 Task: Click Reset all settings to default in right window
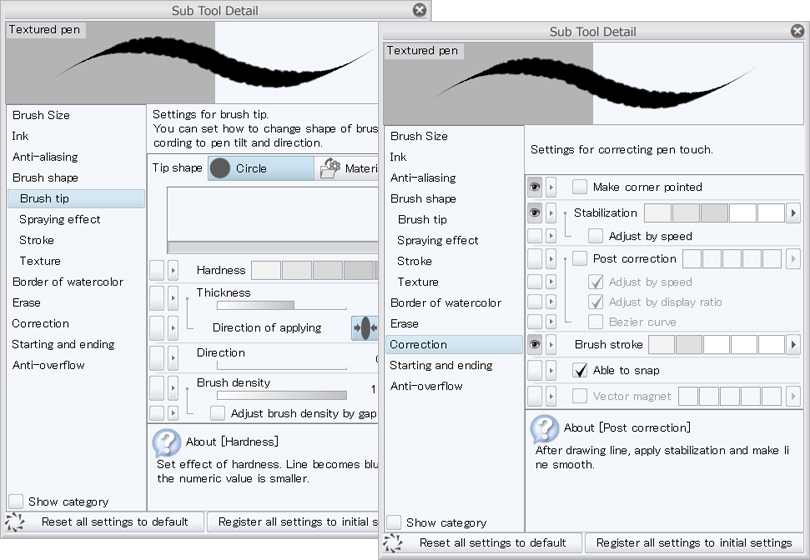click(492, 543)
